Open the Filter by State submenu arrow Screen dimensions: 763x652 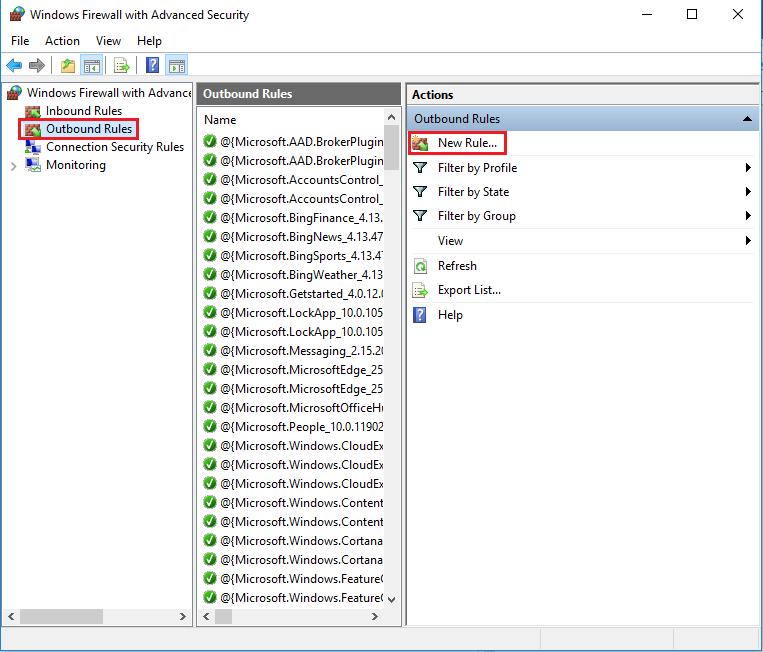click(x=748, y=192)
